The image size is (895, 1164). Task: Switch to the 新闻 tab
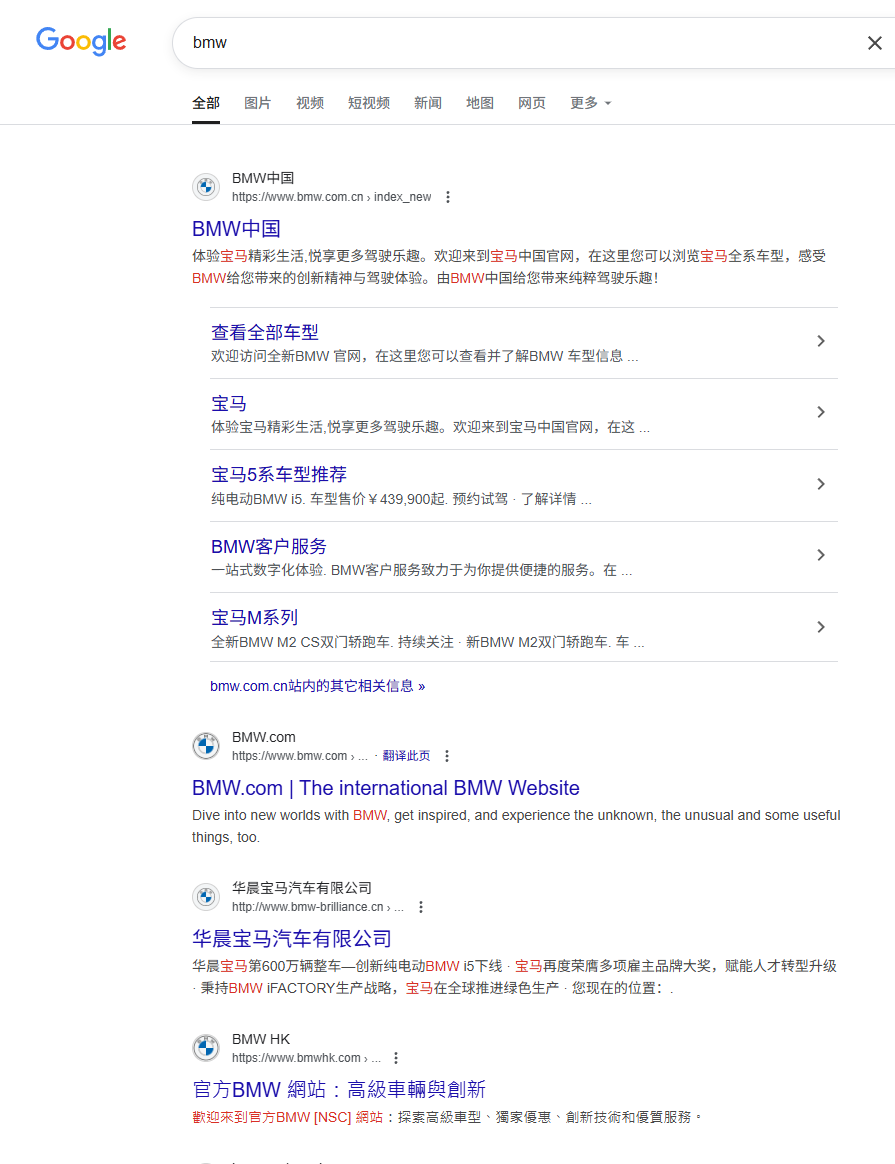tap(428, 103)
